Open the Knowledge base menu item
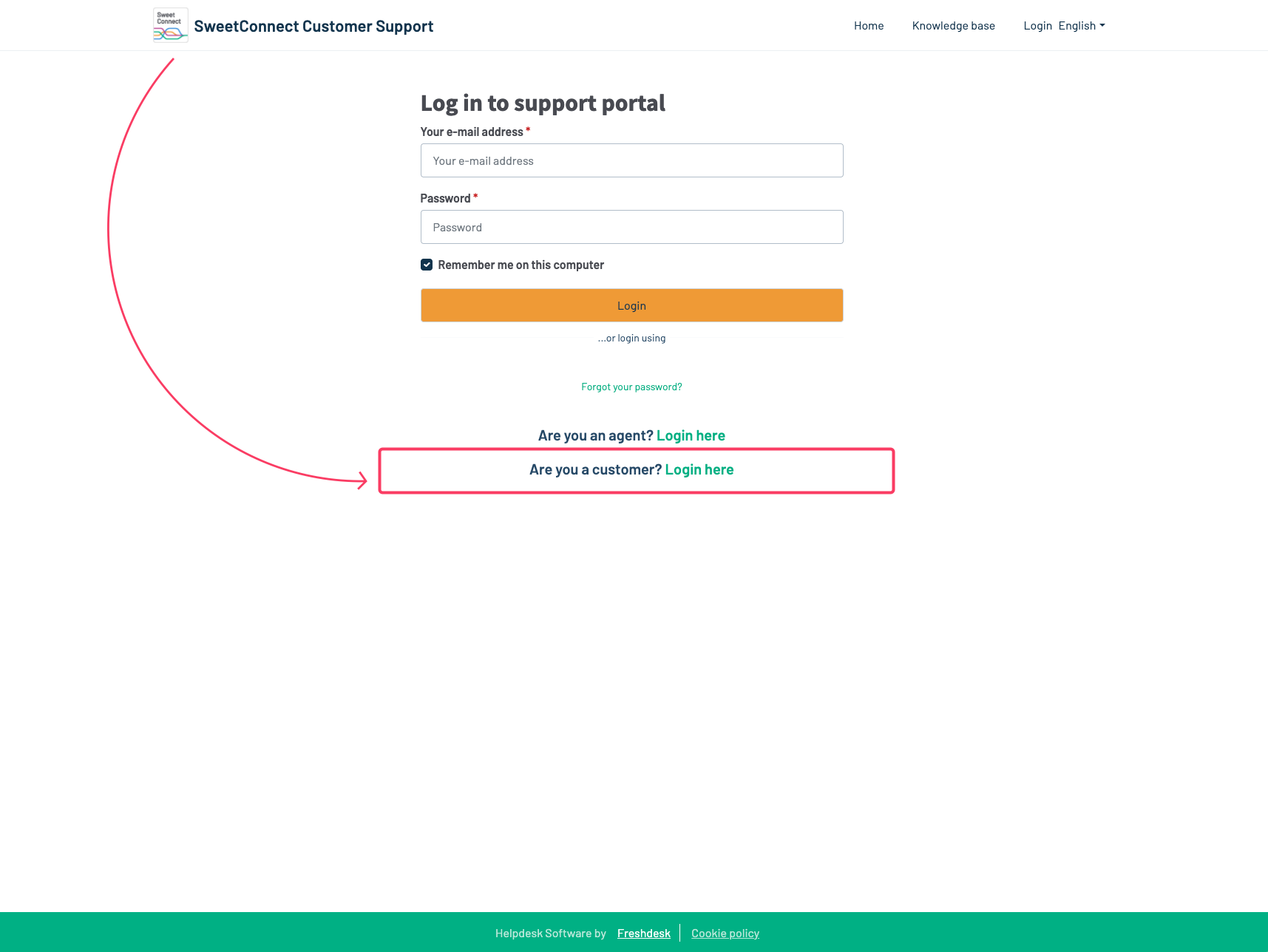Image resolution: width=1268 pixels, height=952 pixels. click(x=954, y=26)
